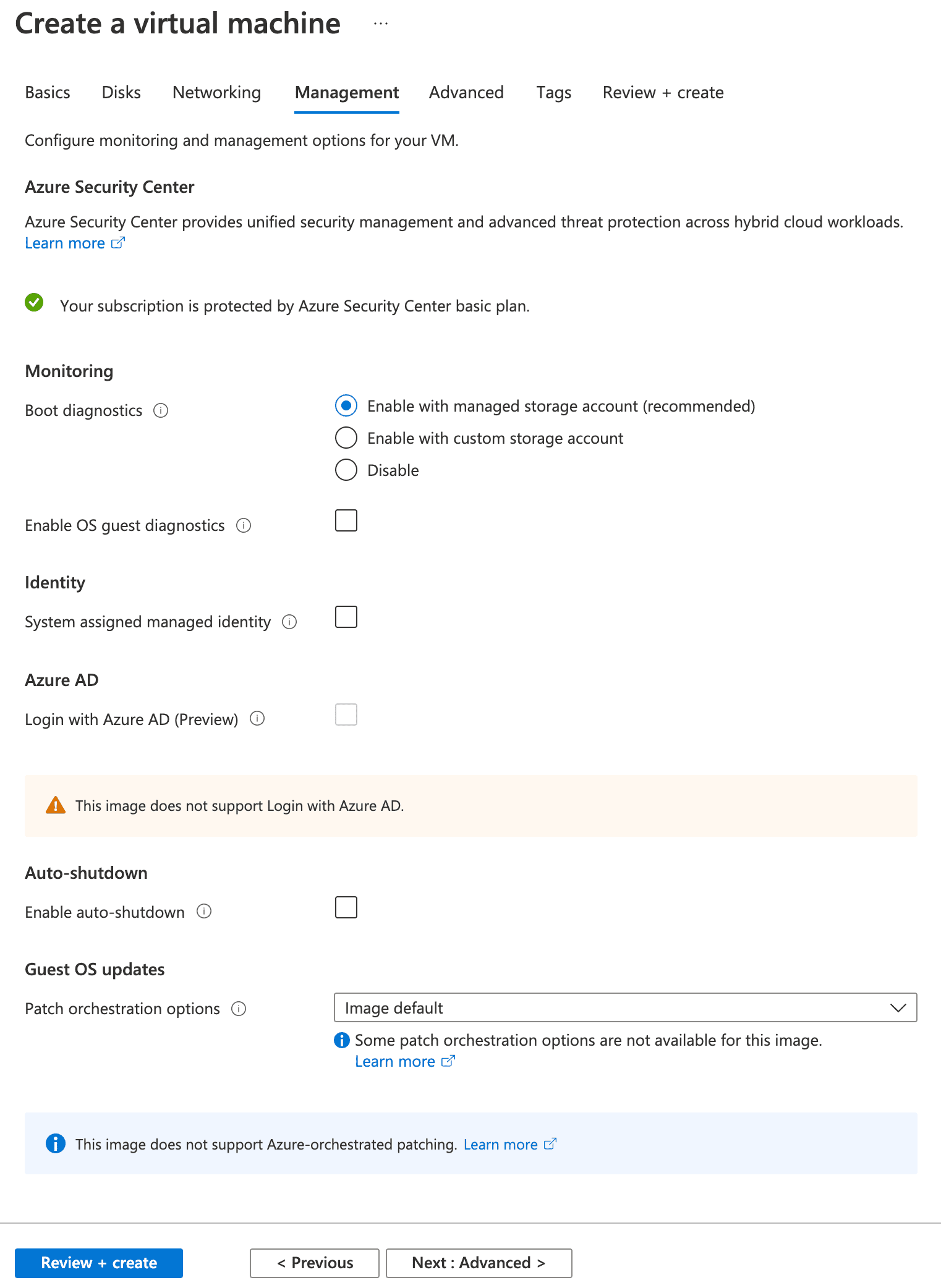Check the Enable OS guest diagnostics checkbox

pos(346,520)
